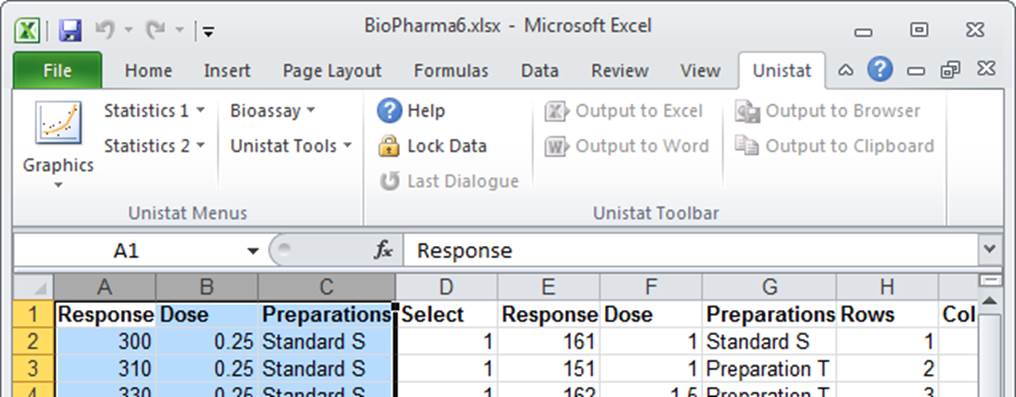Click the Output to Browser button
The image size is (1016, 397).
tap(827, 111)
